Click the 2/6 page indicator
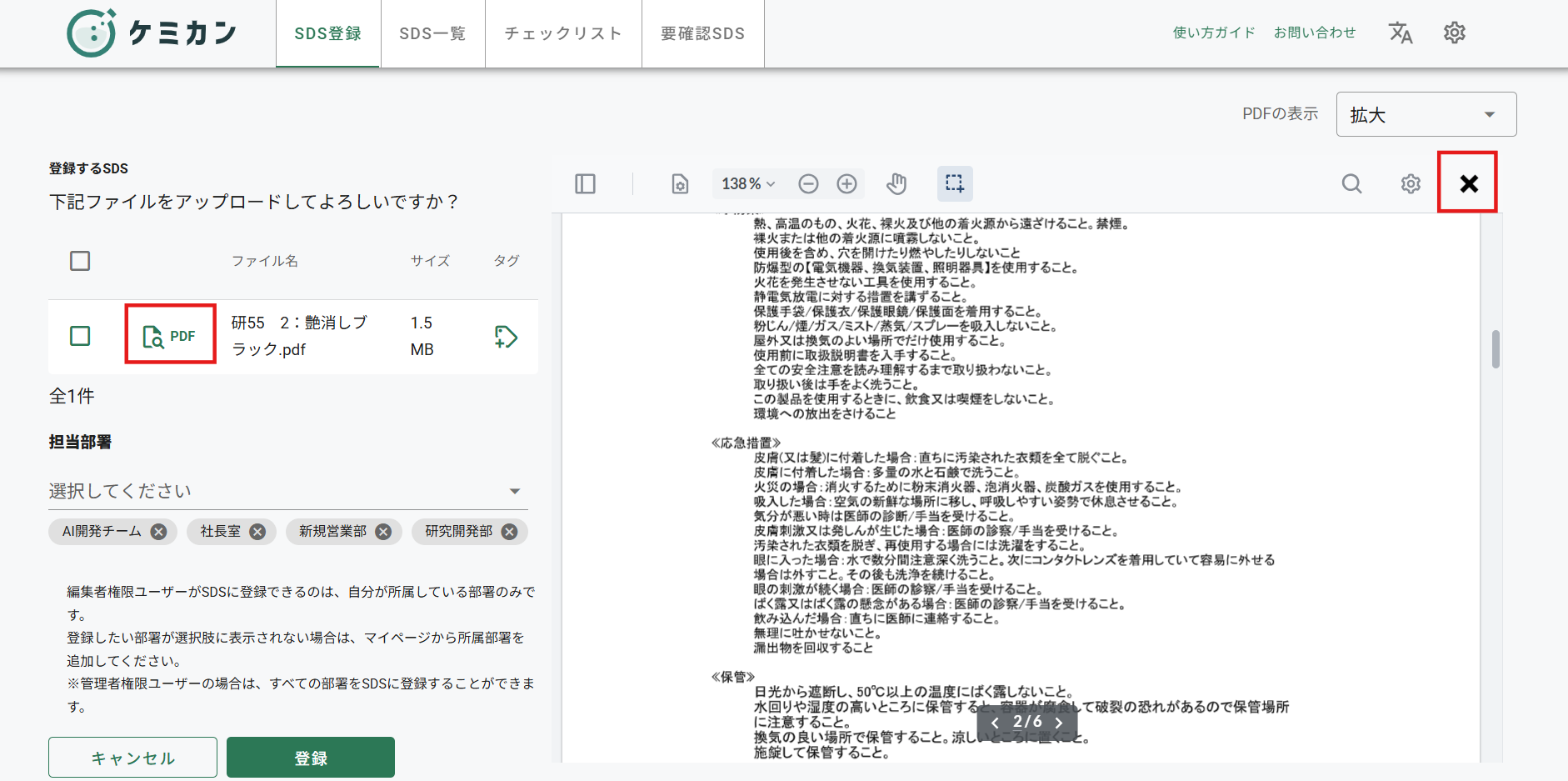The width and height of the screenshot is (1568, 781). (x=1027, y=722)
